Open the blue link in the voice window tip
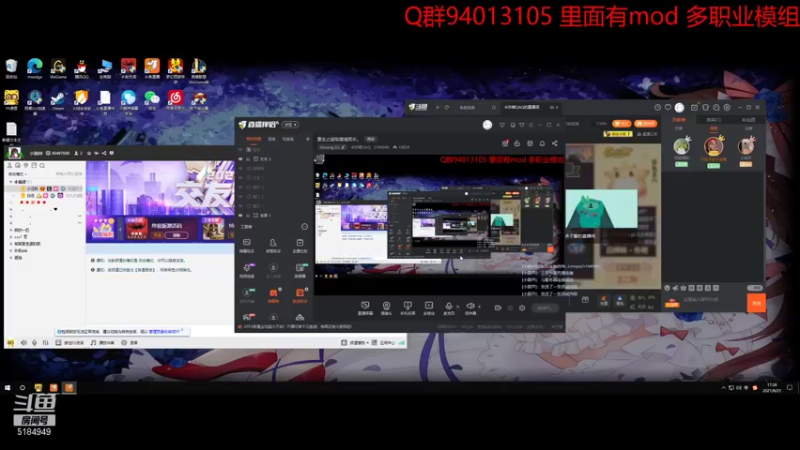800x450 pixels. tap(164, 331)
